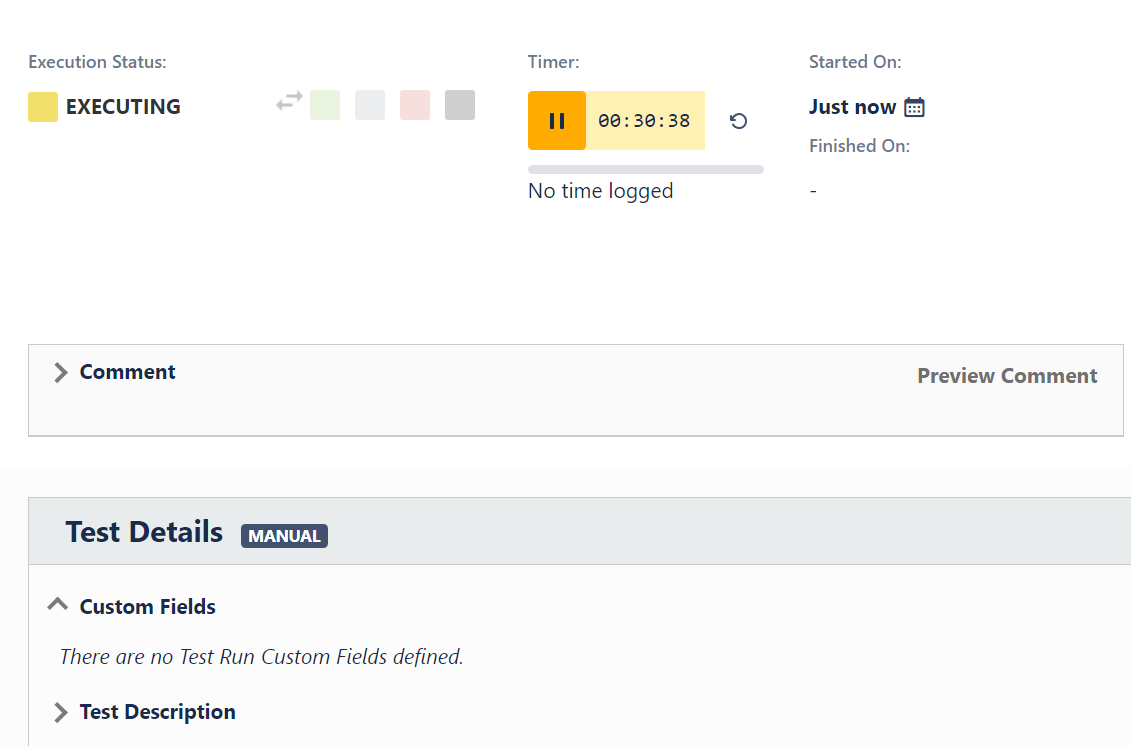Screen dimensions: 1131x746
Task: Set status using the dark gray swatch
Action: (460, 105)
